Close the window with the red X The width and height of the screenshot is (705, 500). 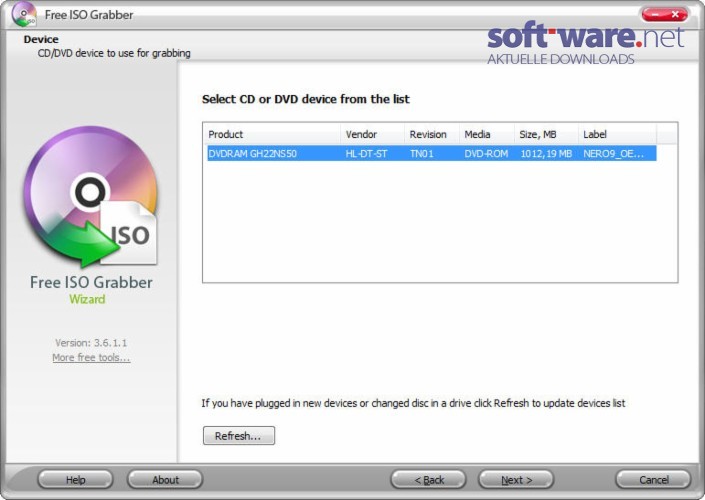(675, 14)
